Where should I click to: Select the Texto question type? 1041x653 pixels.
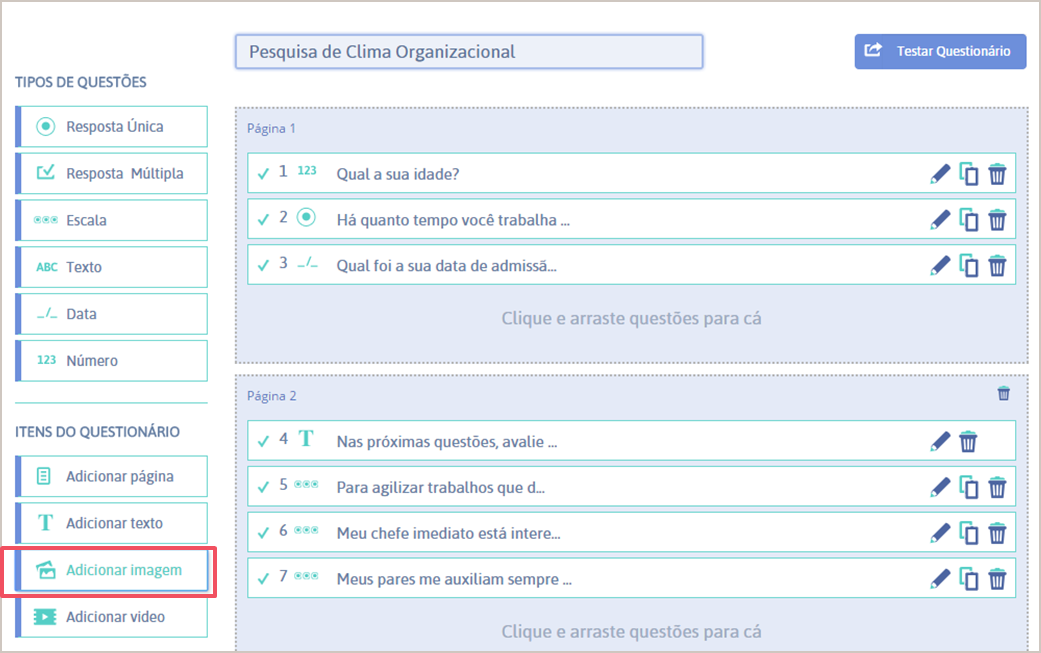click(x=112, y=267)
